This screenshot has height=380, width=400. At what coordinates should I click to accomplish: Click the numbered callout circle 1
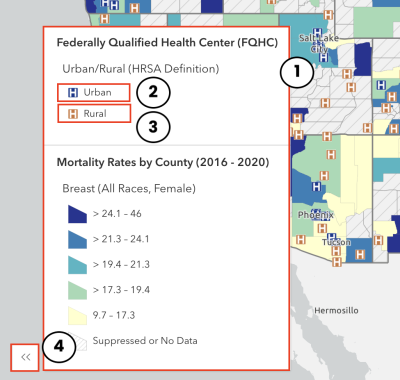coord(296,71)
